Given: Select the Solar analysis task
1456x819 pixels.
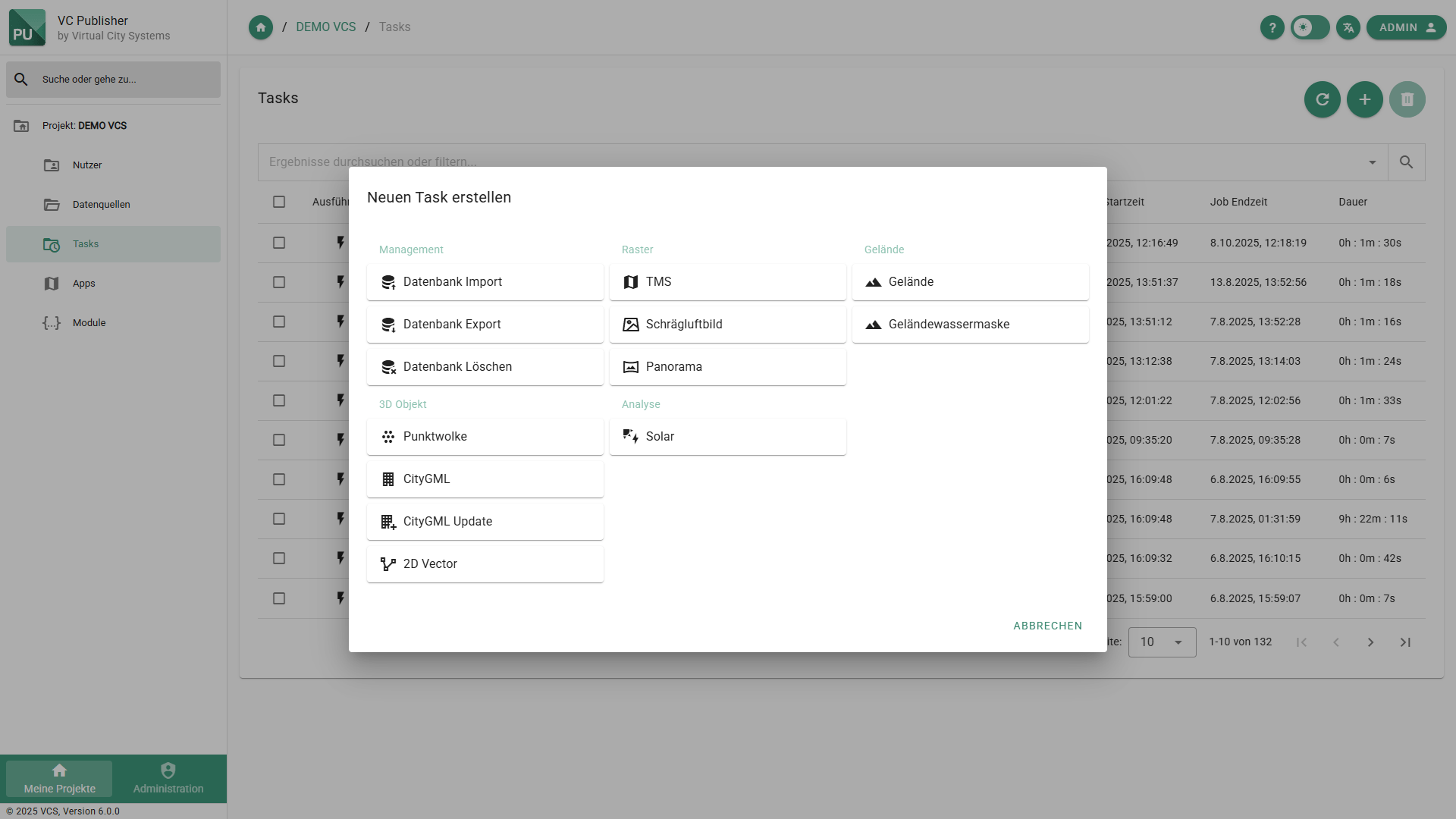Looking at the screenshot, I should (727, 437).
